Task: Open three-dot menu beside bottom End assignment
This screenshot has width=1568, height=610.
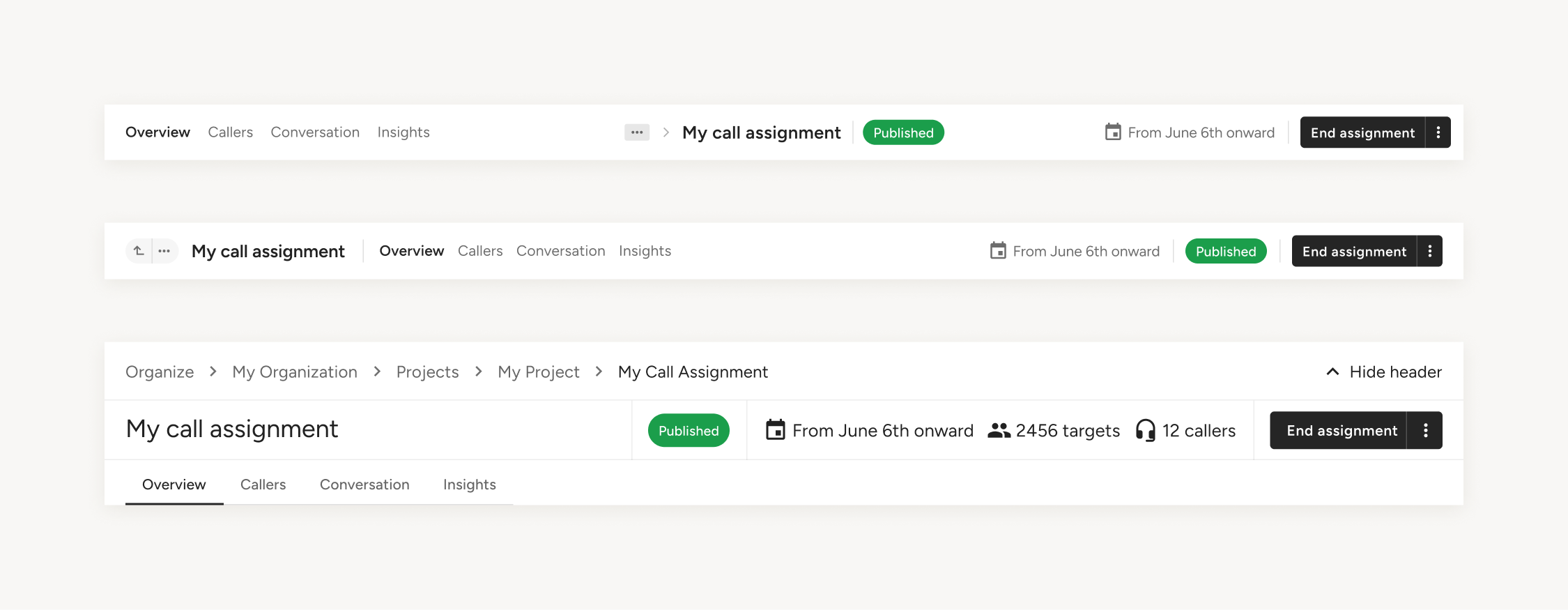Action: point(1426,430)
